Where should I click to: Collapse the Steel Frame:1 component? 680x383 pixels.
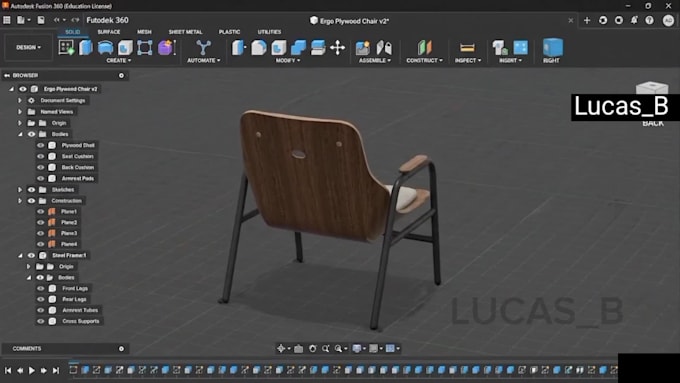click(x=20, y=255)
